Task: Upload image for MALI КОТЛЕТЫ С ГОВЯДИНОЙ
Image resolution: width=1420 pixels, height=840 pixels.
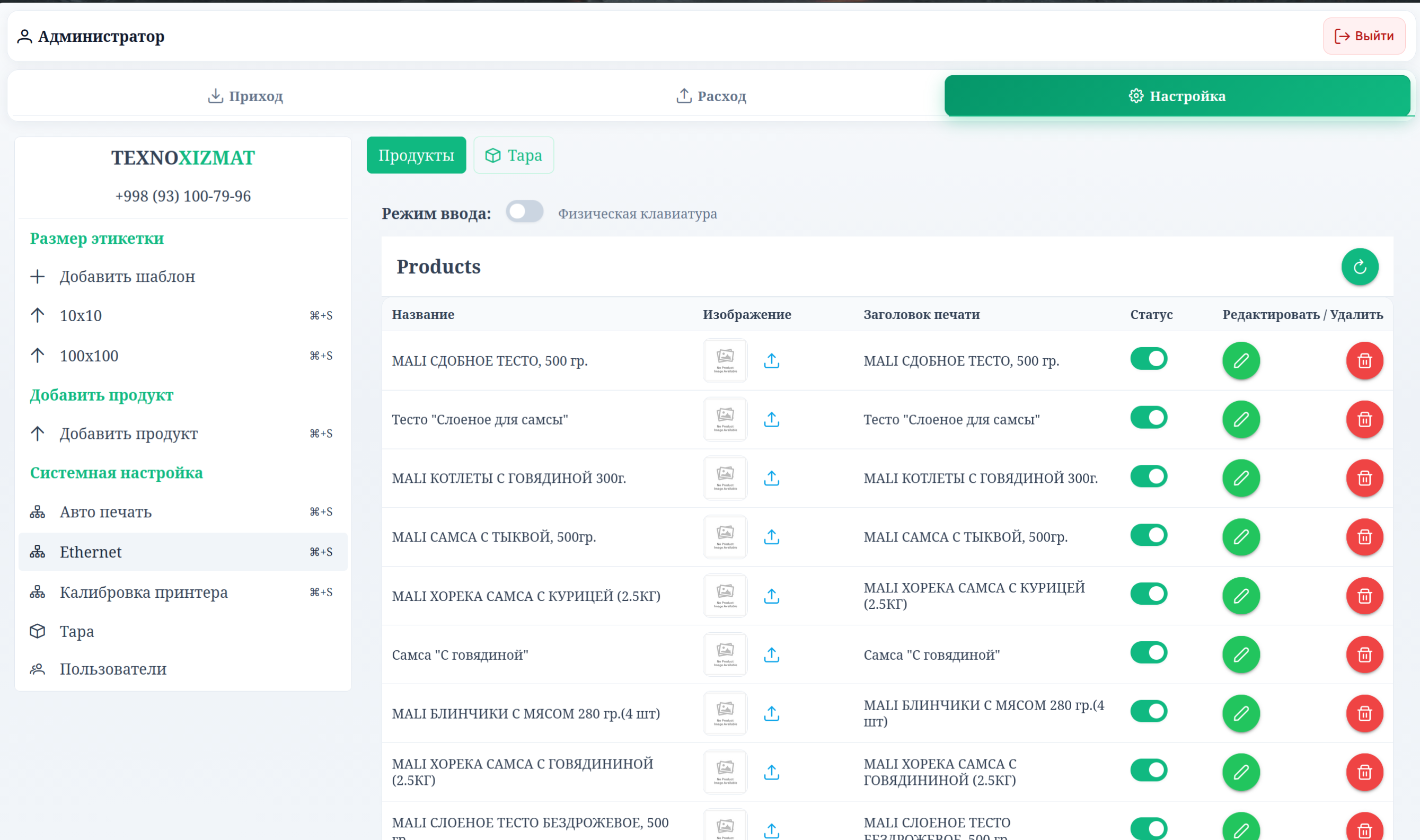Action: point(771,479)
